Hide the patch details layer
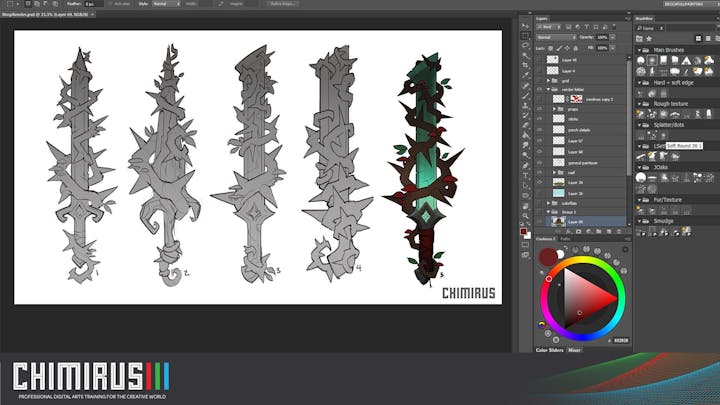 539,130
